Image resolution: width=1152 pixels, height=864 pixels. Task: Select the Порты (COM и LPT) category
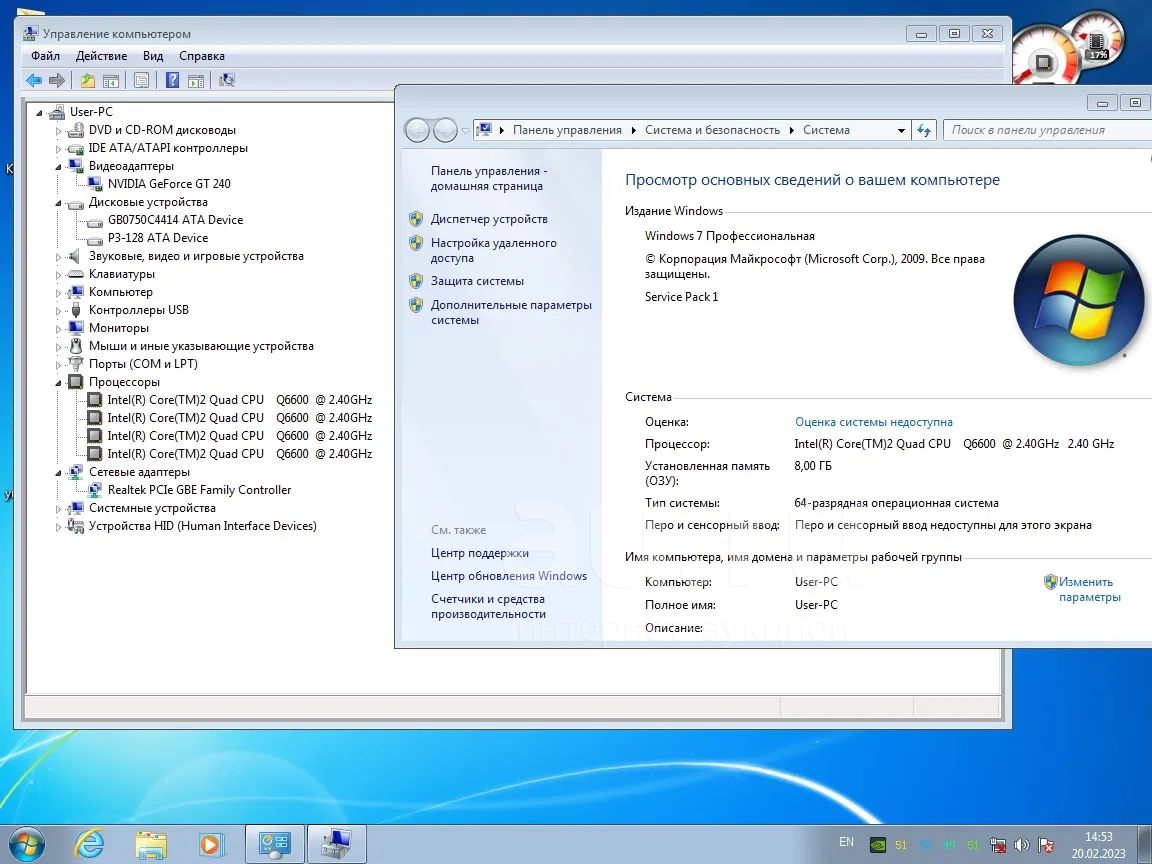point(143,364)
